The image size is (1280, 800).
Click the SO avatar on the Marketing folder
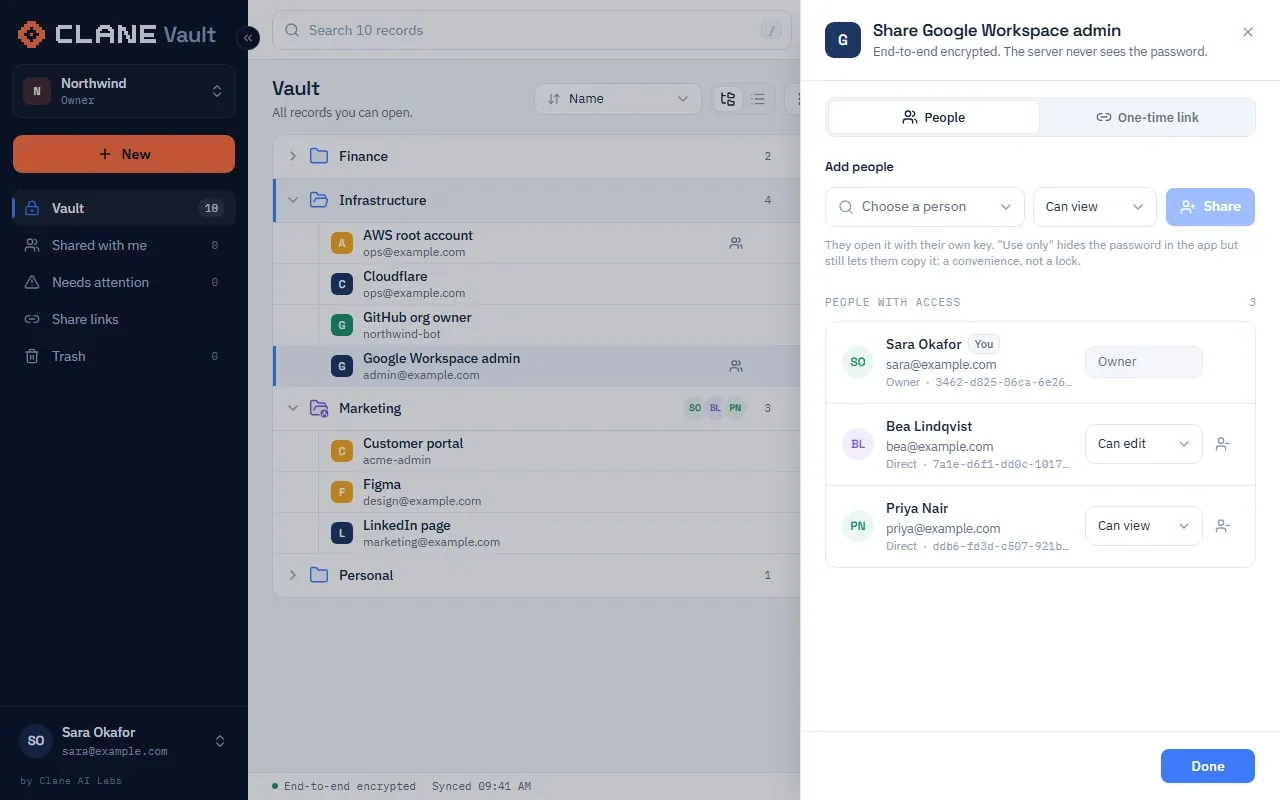click(x=694, y=408)
